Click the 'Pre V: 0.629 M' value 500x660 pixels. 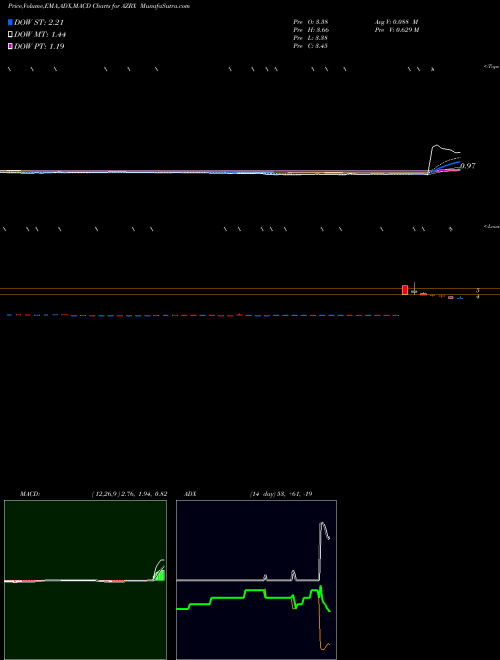pos(397,30)
